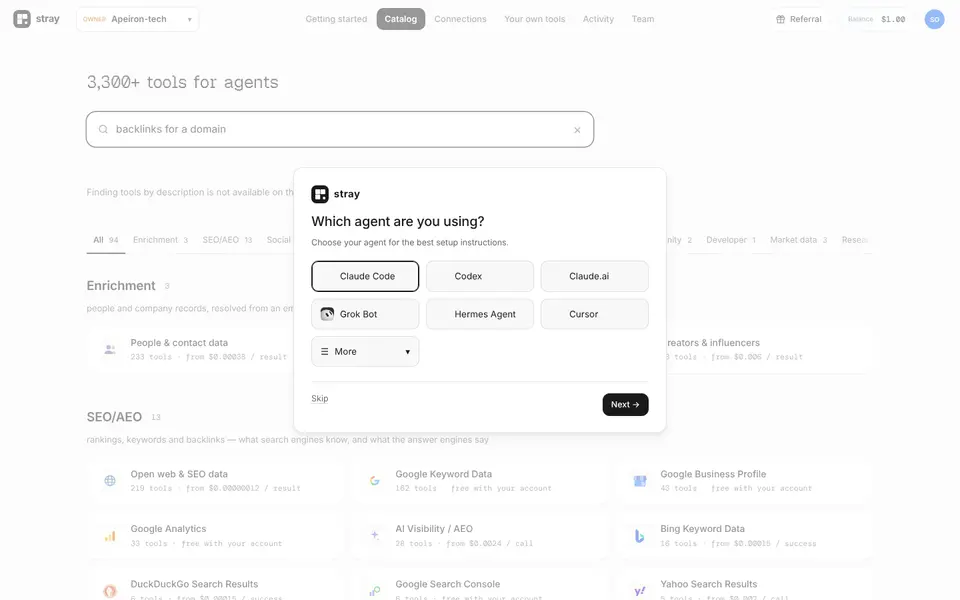Choose Hermes Agent option

479,314
